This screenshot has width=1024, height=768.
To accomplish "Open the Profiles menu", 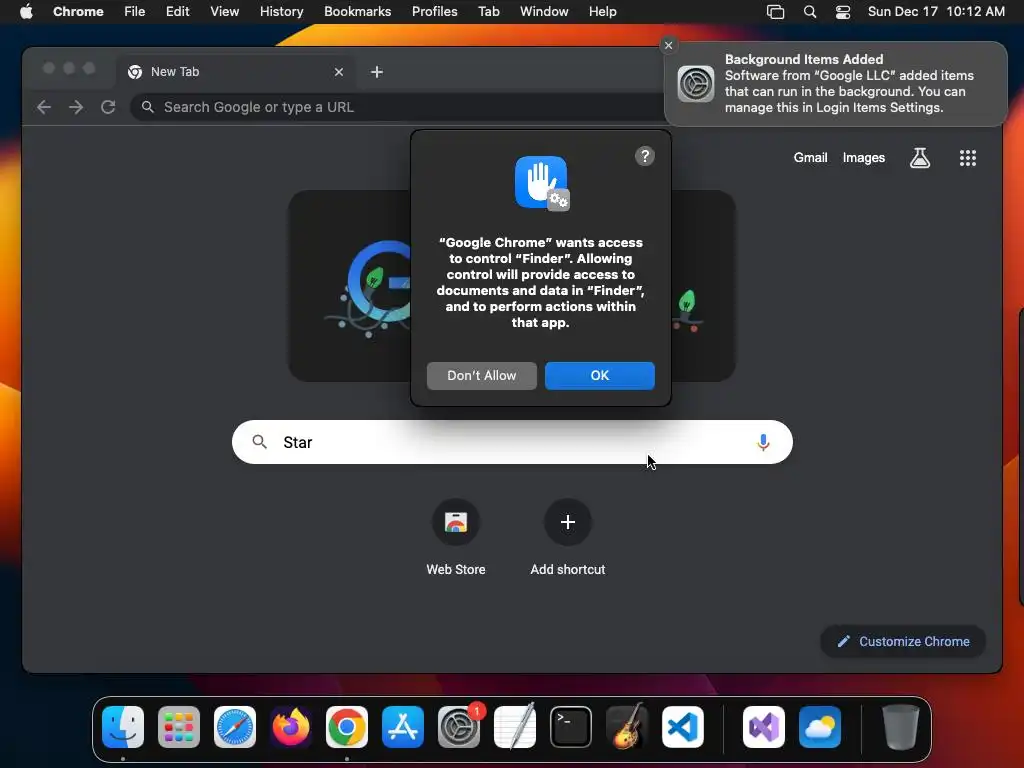I will pos(434,12).
